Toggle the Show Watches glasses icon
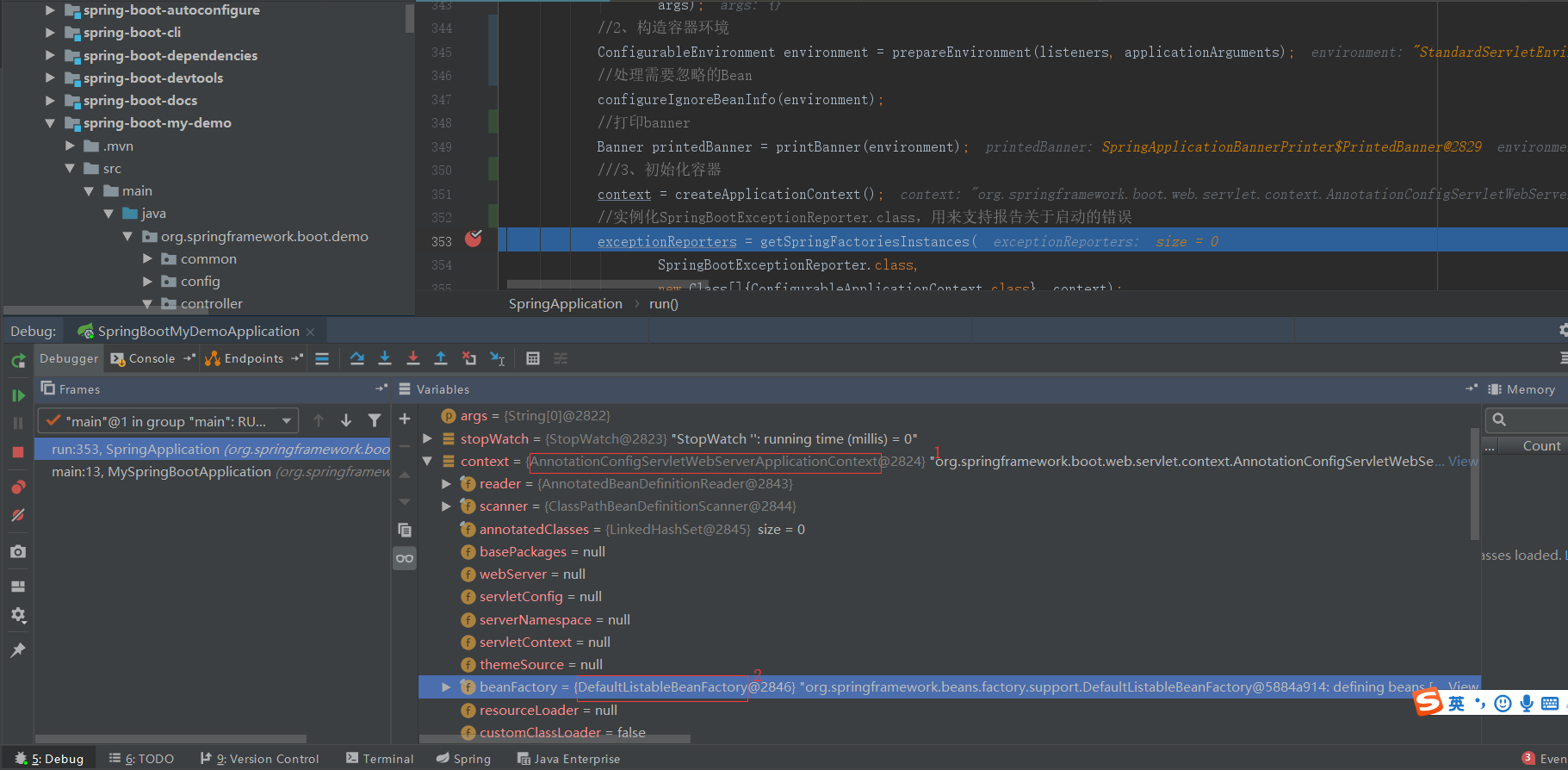This screenshot has height=770, width=1568. [405, 558]
